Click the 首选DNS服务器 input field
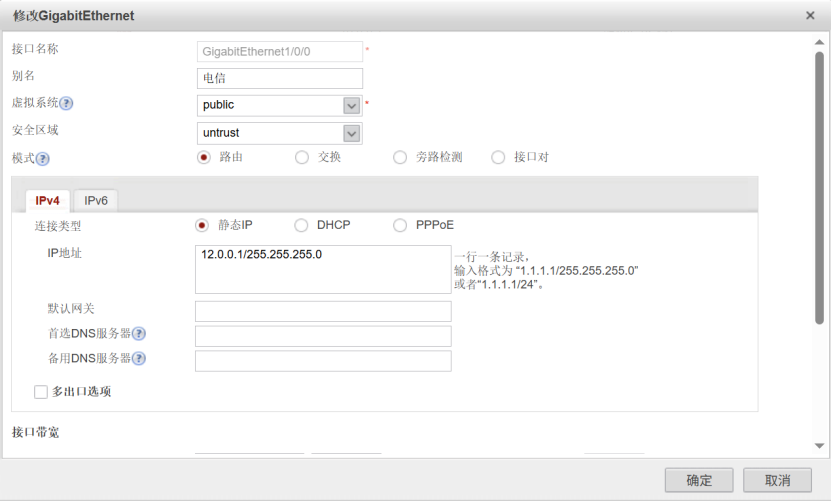 [323, 336]
